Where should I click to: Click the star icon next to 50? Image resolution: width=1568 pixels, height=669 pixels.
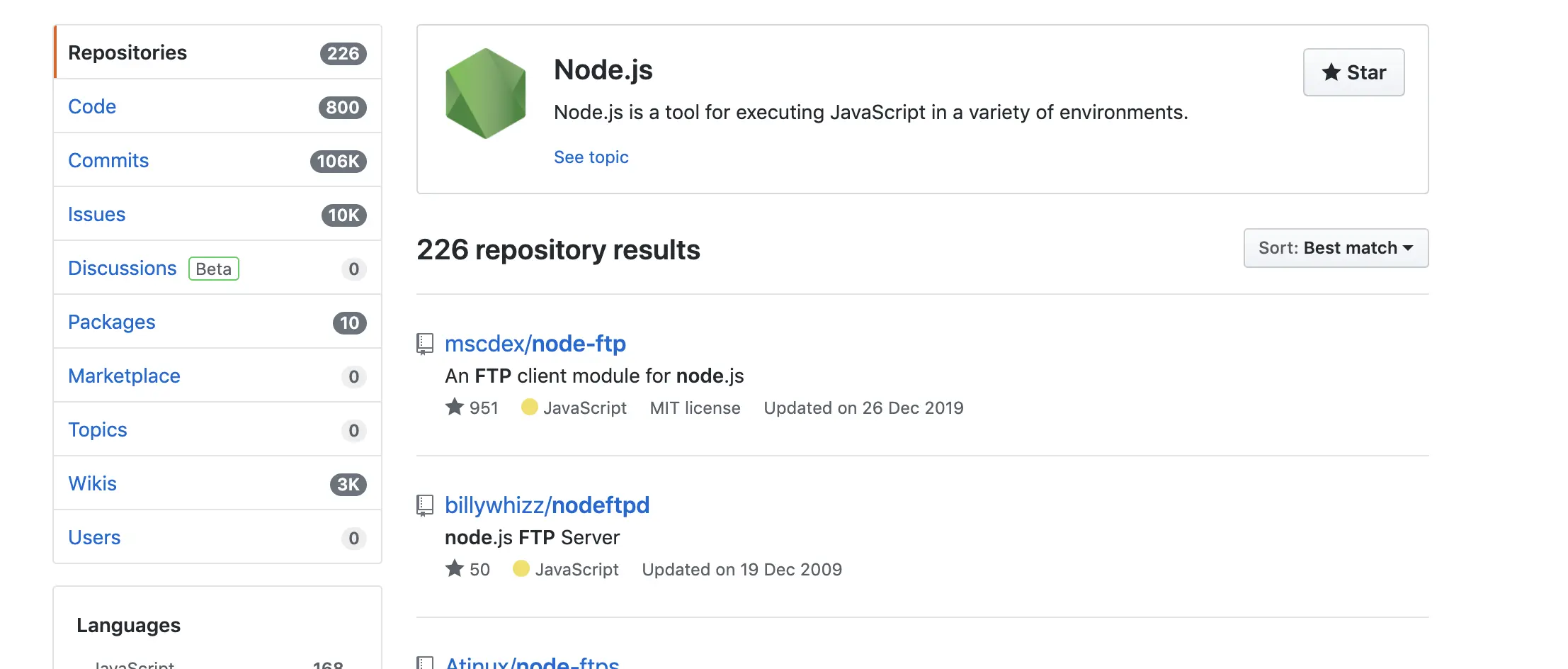(455, 569)
